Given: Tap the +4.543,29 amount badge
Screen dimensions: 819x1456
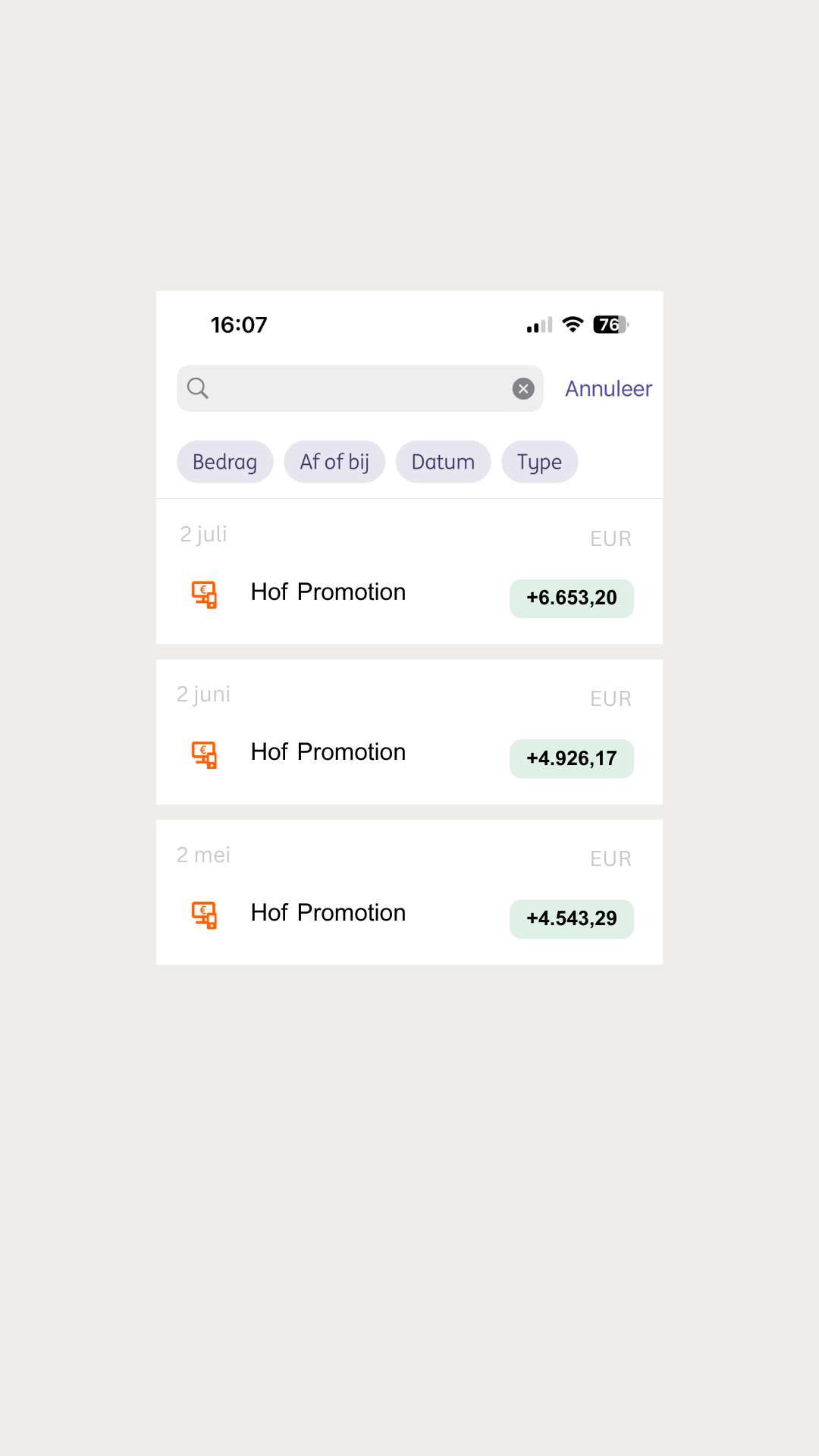Looking at the screenshot, I should (x=572, y=919).
